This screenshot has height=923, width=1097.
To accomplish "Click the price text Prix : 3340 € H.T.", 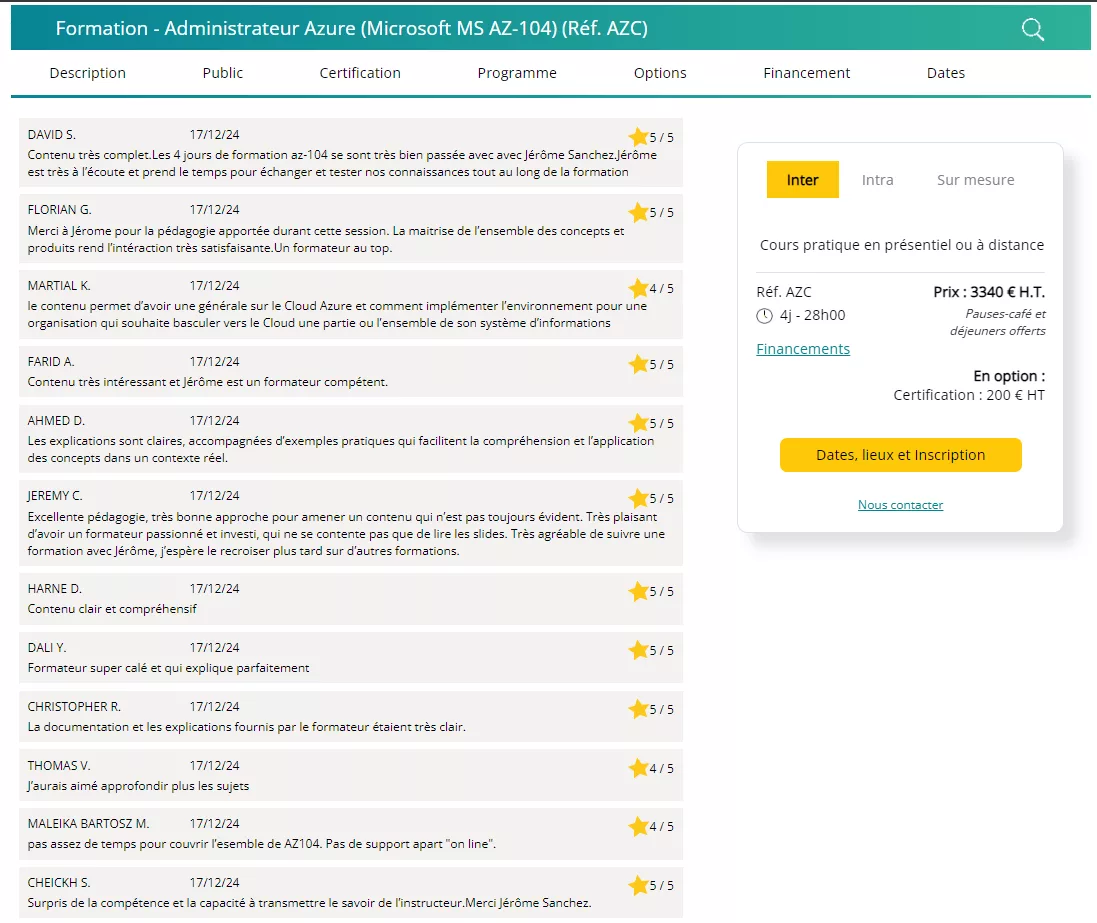I will [989, 292].
